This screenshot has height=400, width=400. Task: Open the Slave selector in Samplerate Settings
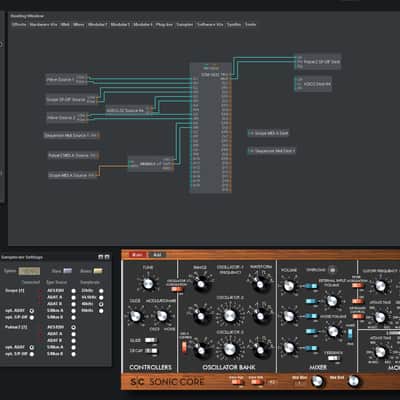point(68,271)
